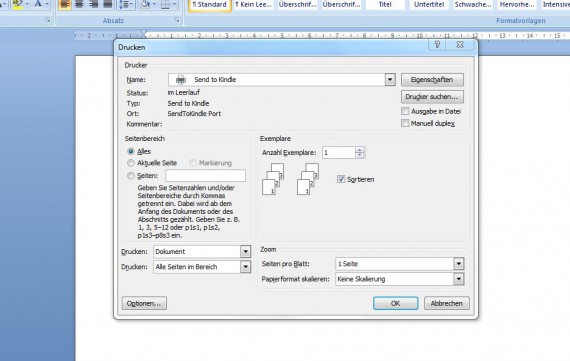Click the text highlight color icon
Image resolution: width=570 pixels, height=361 pixels.
click(17, 4)
